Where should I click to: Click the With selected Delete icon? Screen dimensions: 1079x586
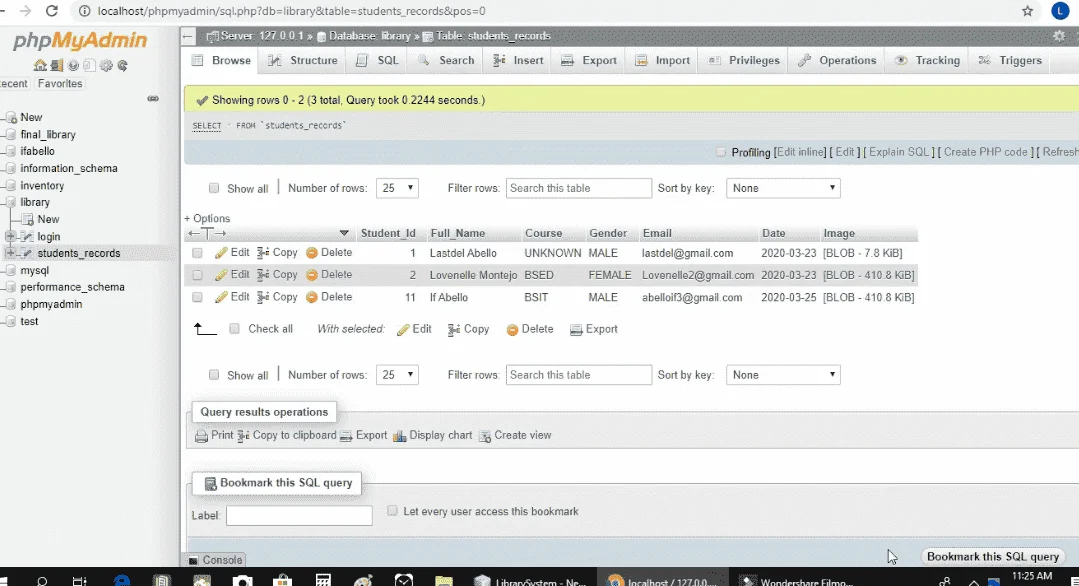(x=512, y=329)
